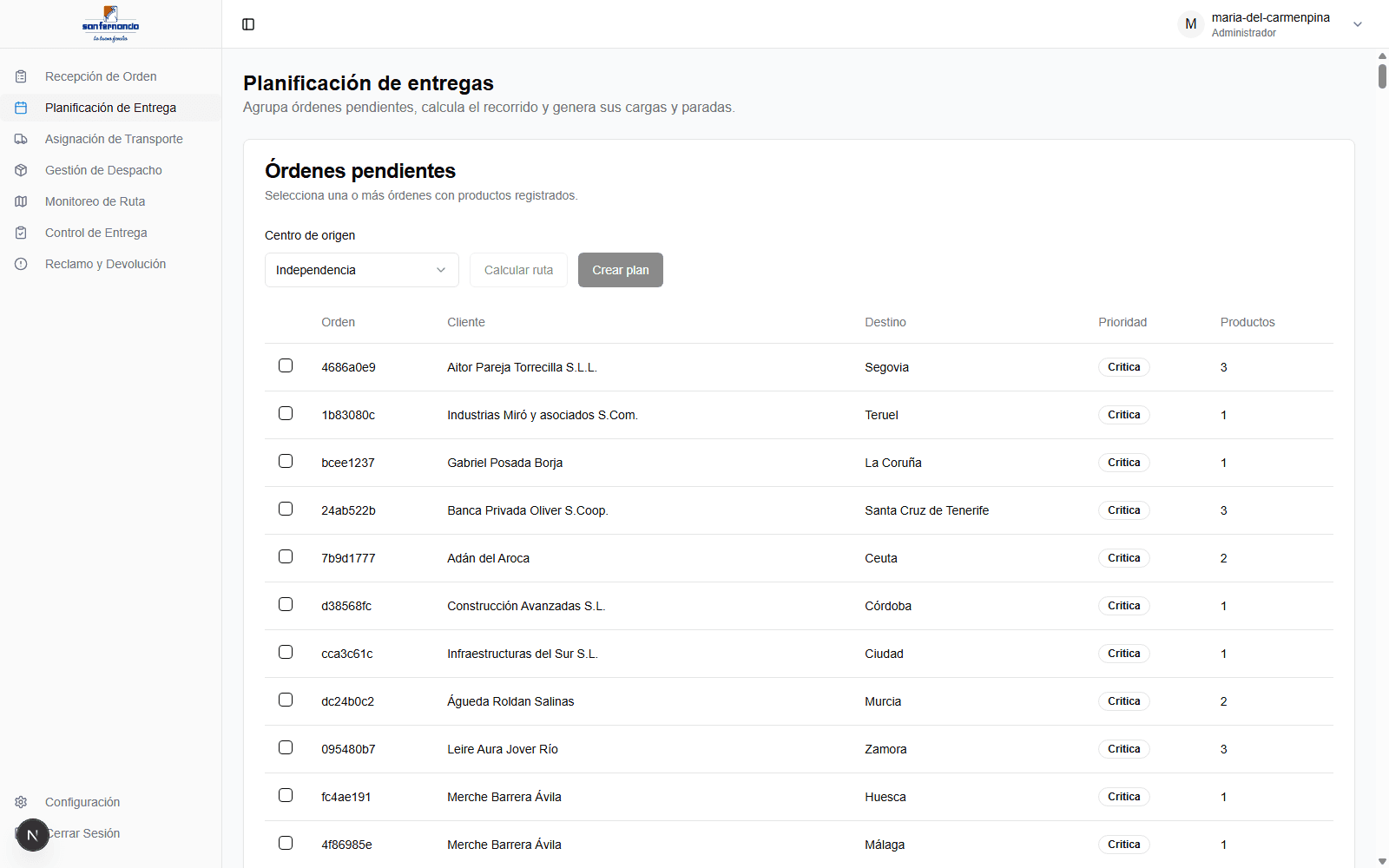Tick order 095480b7 checkbox
Screen dimensions: 1389x868
click(286, 747)
